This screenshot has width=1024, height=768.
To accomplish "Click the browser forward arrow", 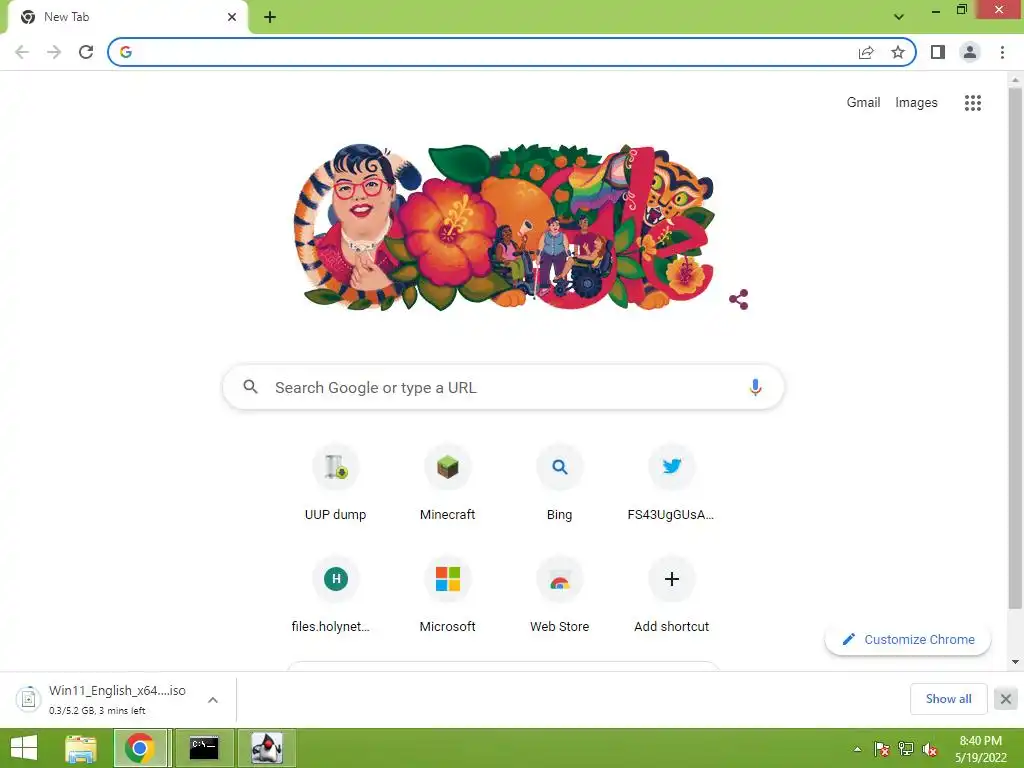I will pyautogui.click(x=54, y=52).
